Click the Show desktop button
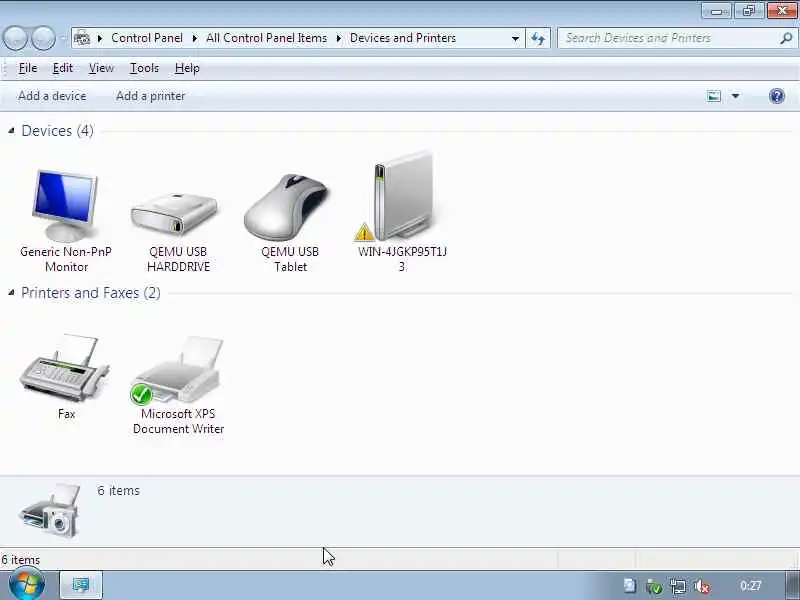The image size is (800, 600). pyautogui.click(x=792, y=586)
